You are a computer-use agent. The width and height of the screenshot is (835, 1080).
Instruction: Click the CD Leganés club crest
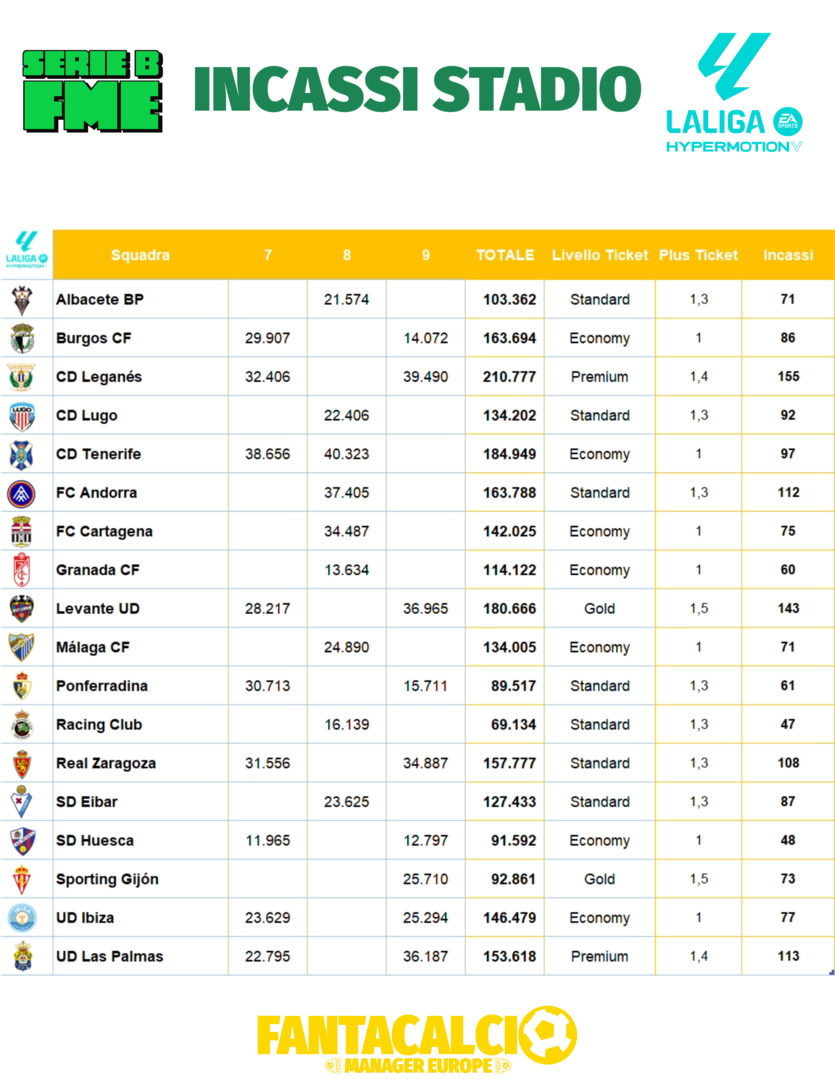(x=22, y=377)
